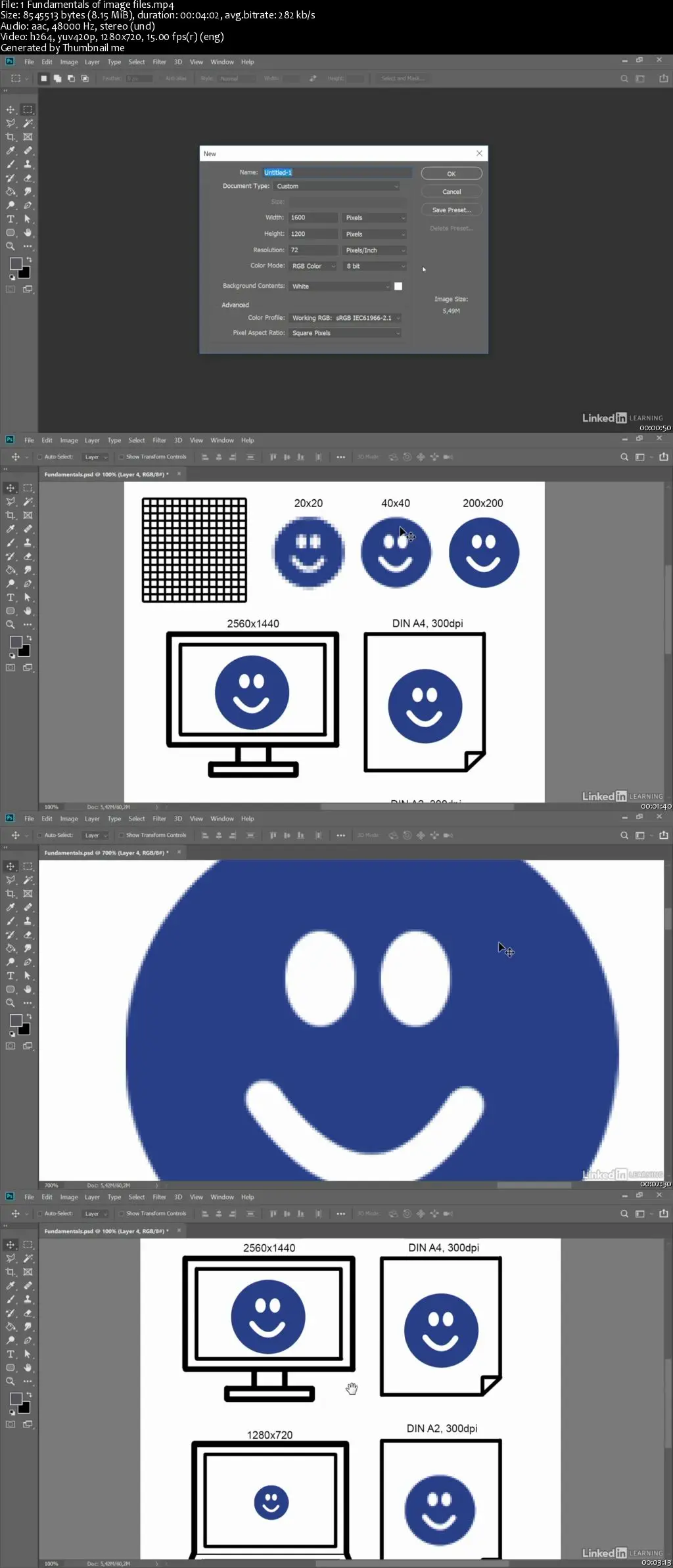The width and height of the screenshot is (673, 1568).
Task: Toggle Show Transform Controls in the 700% zoom frame
Action: (122, 836)
